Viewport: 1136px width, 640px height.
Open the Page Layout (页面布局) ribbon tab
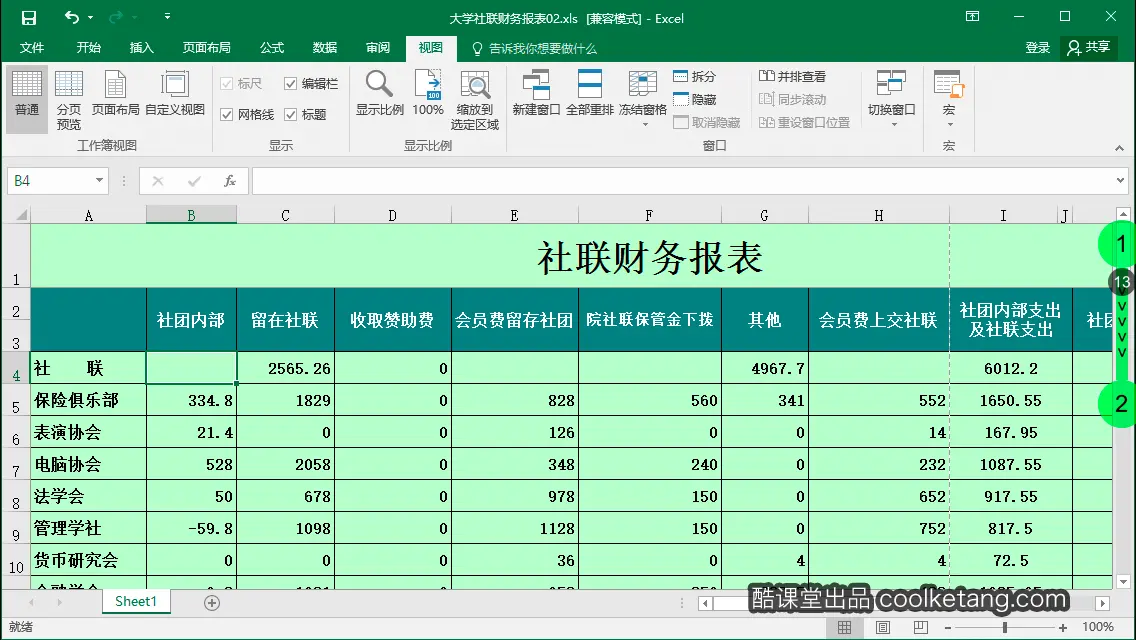pyautogui.click(x=206, y=48)
